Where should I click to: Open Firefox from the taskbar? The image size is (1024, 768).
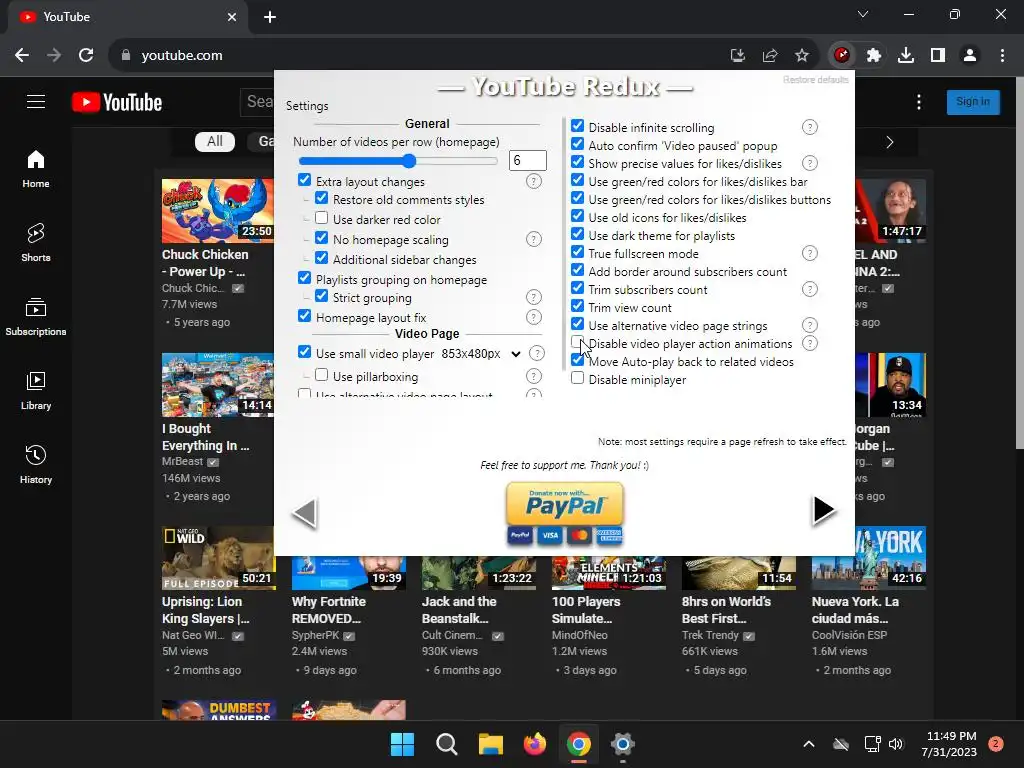coord(534,744)
